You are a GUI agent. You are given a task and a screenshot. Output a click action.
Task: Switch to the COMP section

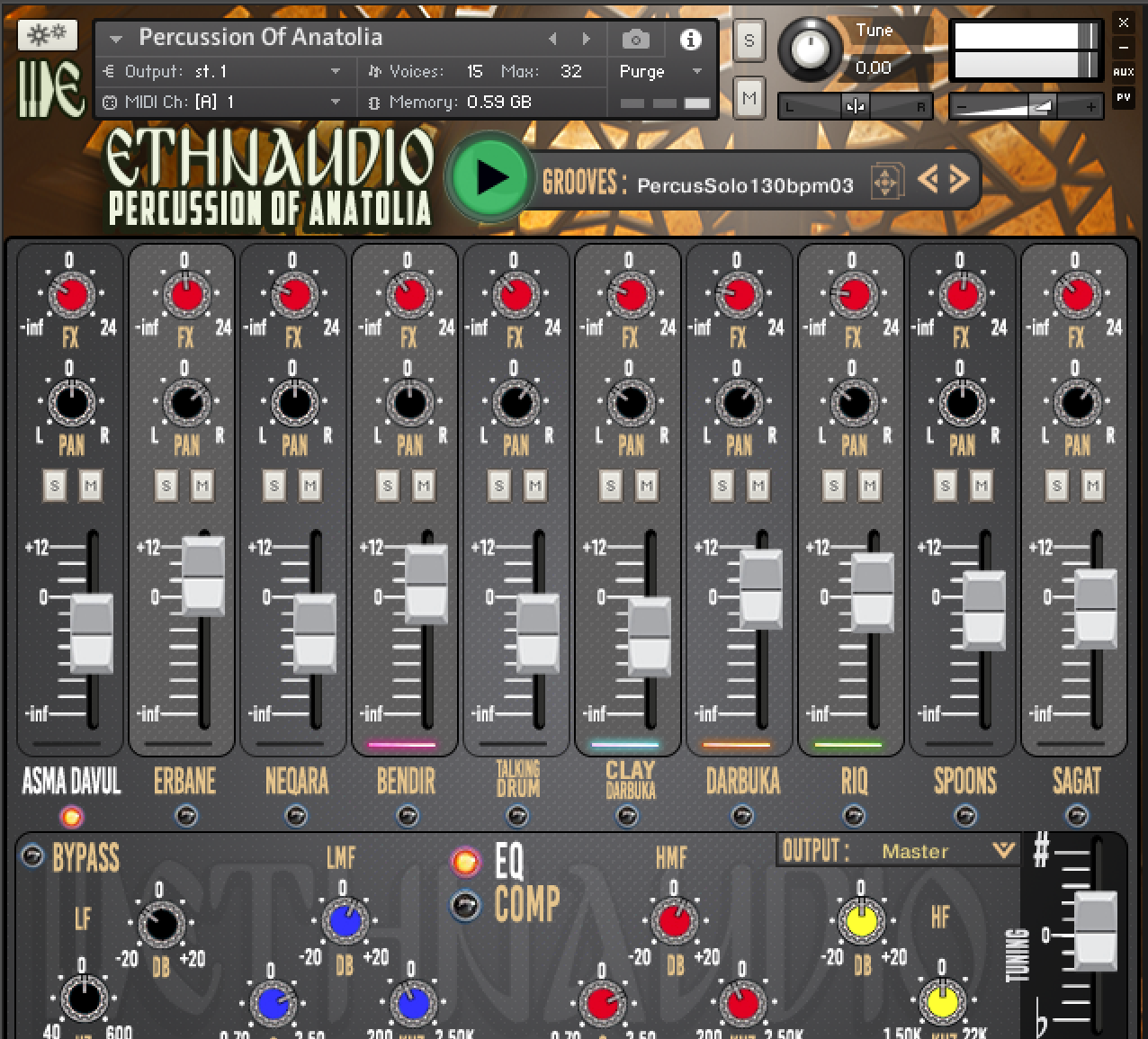click(x=465, y=905)
